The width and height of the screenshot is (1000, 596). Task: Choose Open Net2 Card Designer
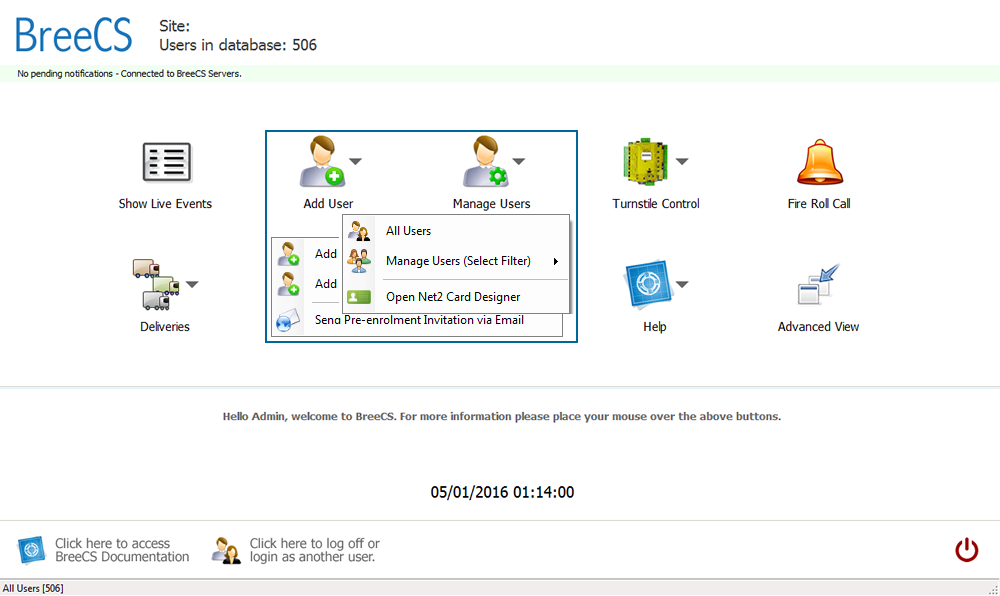click(453, 296)
